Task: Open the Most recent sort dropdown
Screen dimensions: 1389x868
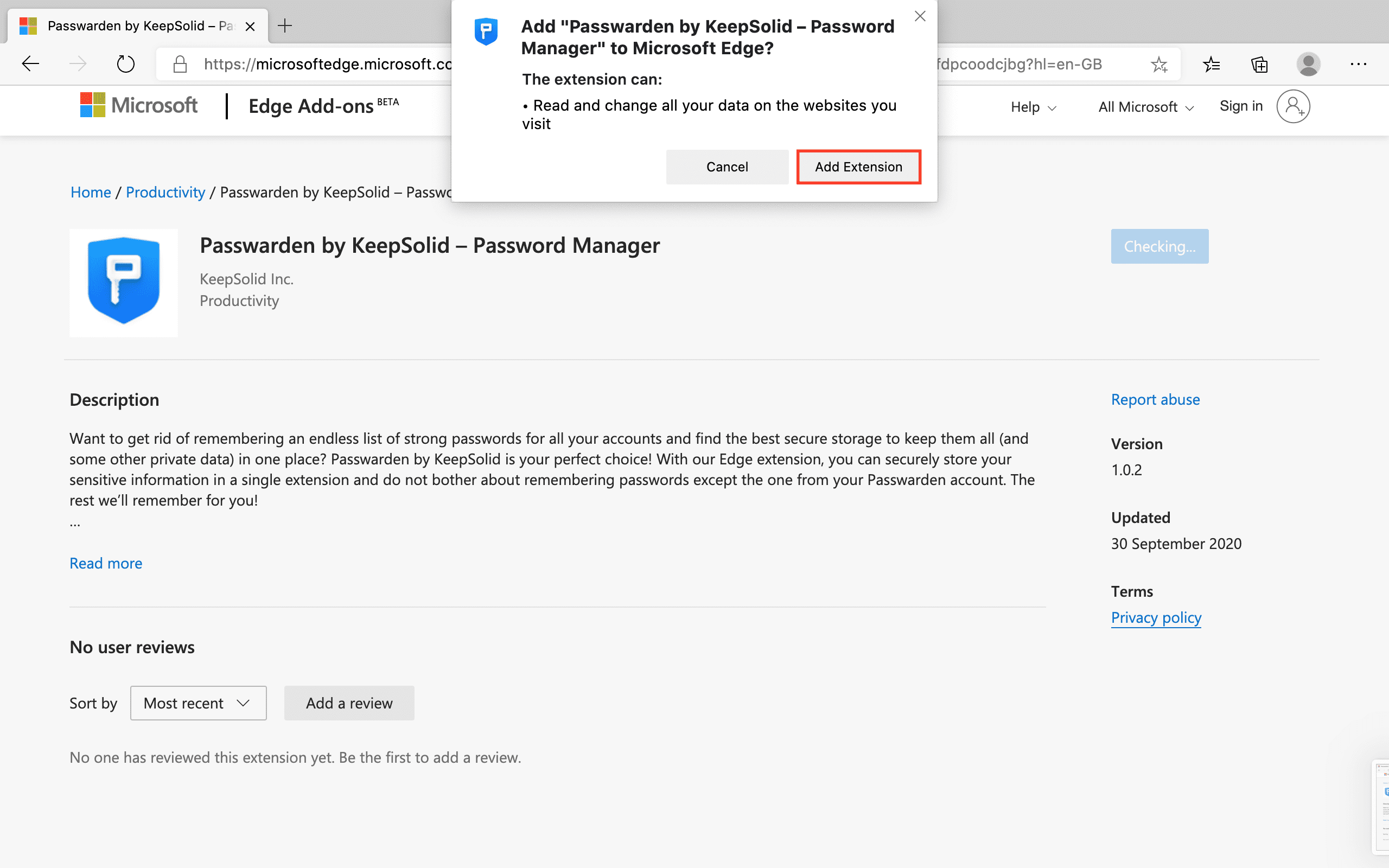Action: [198, 703]
